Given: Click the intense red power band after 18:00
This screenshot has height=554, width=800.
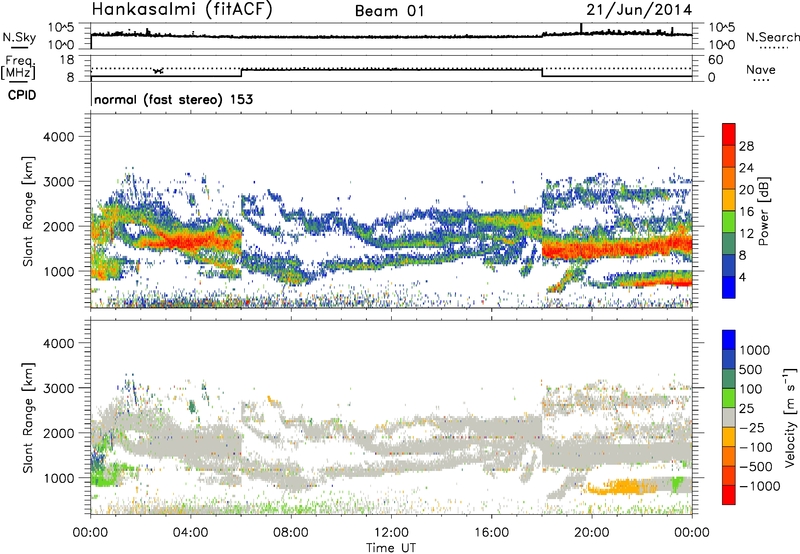Looking at the screenshot, I should [617, 248].
